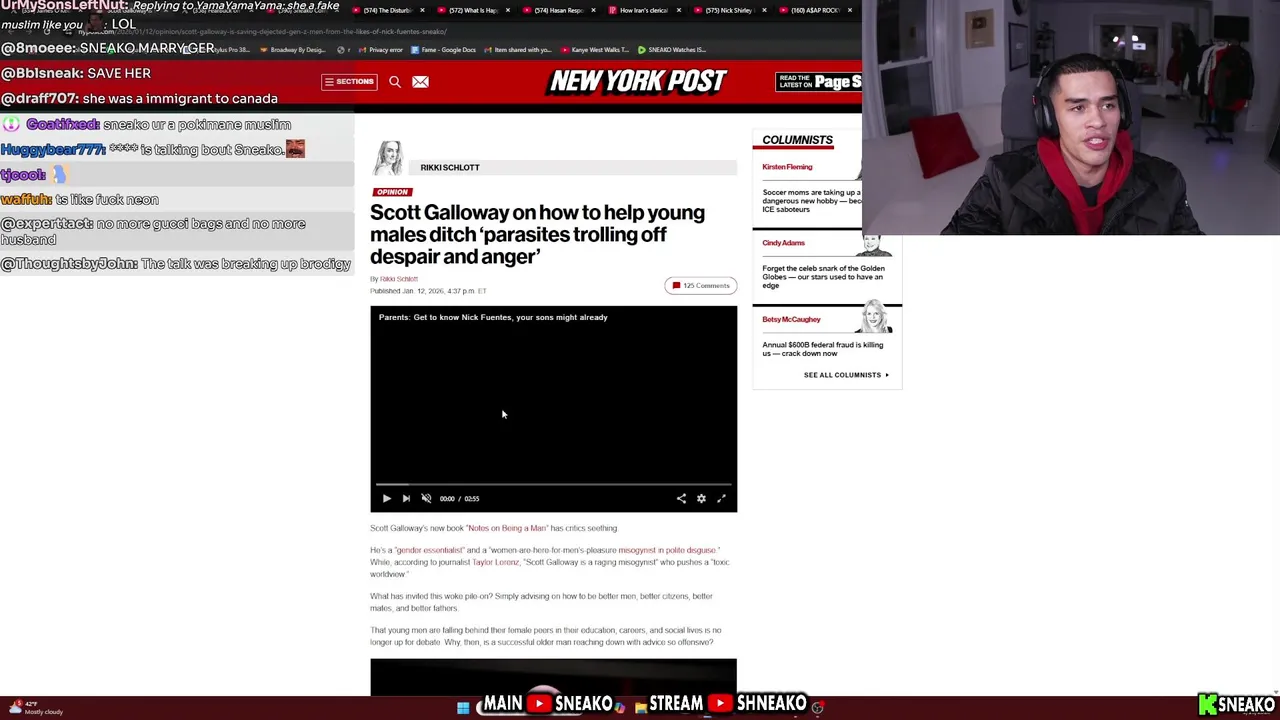Open the Privacy error bookmark
This screenshot has height=720, width=1280.
[381, 50]
